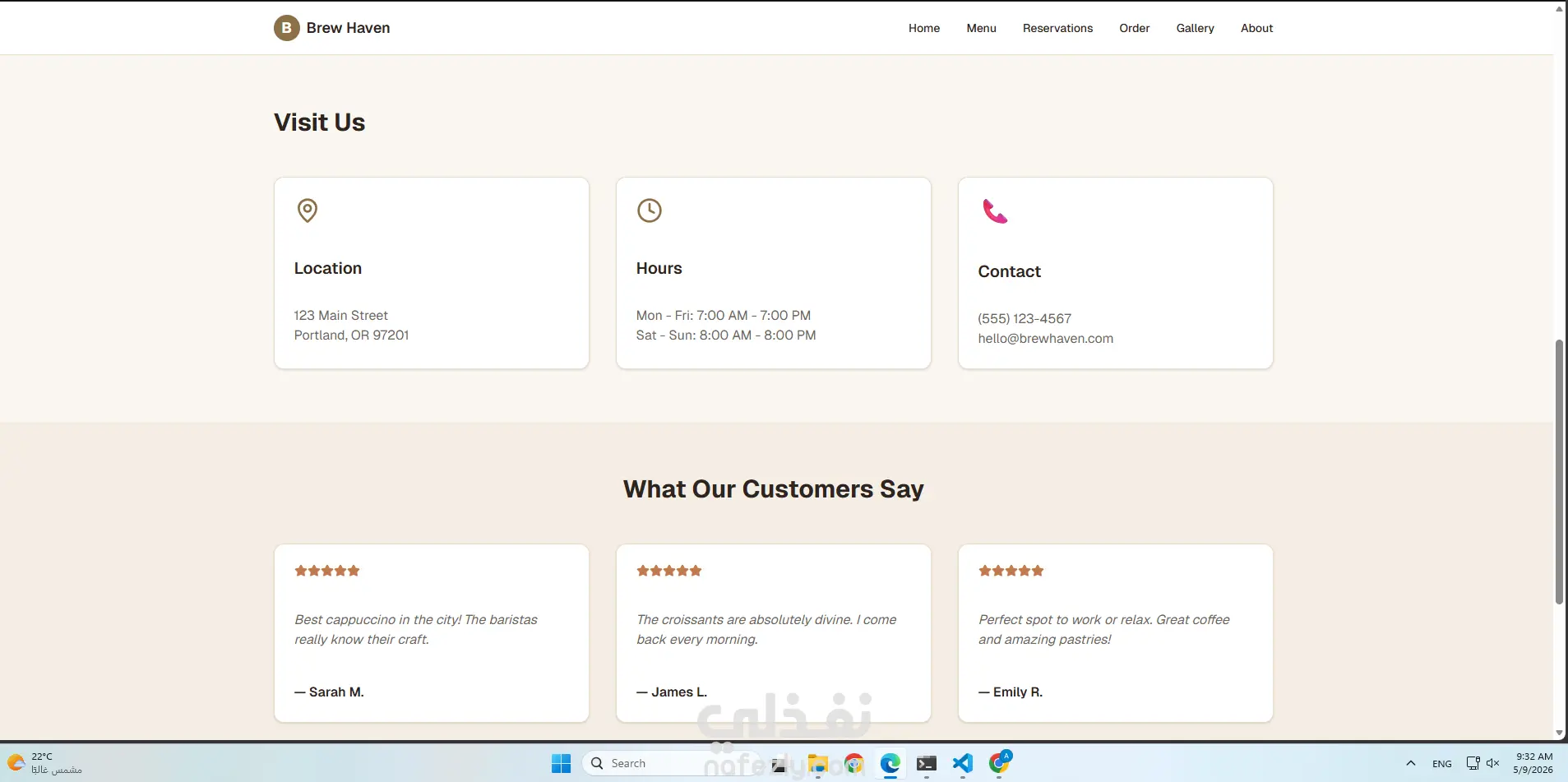1568x782 pixels.
Task: Click the "123 Main Street" address line
Action: point(341,315)
